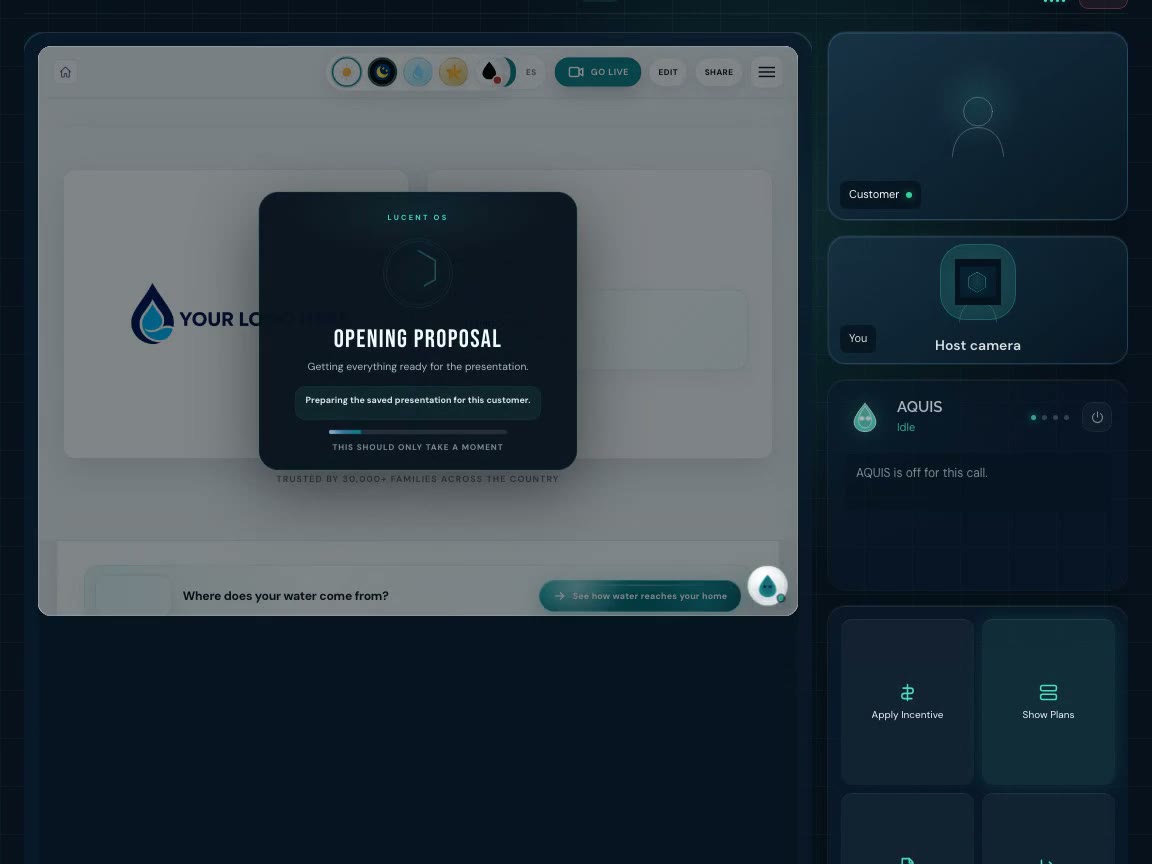Screen dimensions: 1152x864
Task: Open the floating AQUIS droplet assistant bubble
Action: pyautogui.click(x=767, y=586)
